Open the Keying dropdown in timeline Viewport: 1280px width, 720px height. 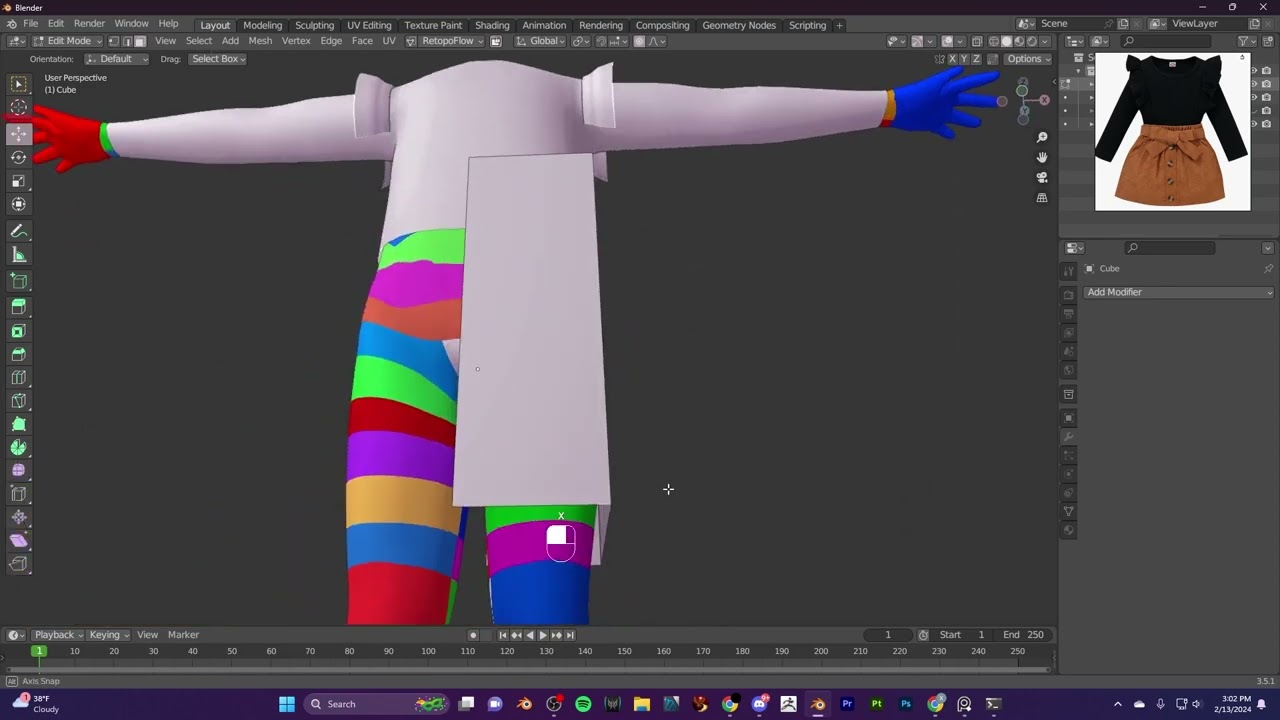tap(109, 635)
